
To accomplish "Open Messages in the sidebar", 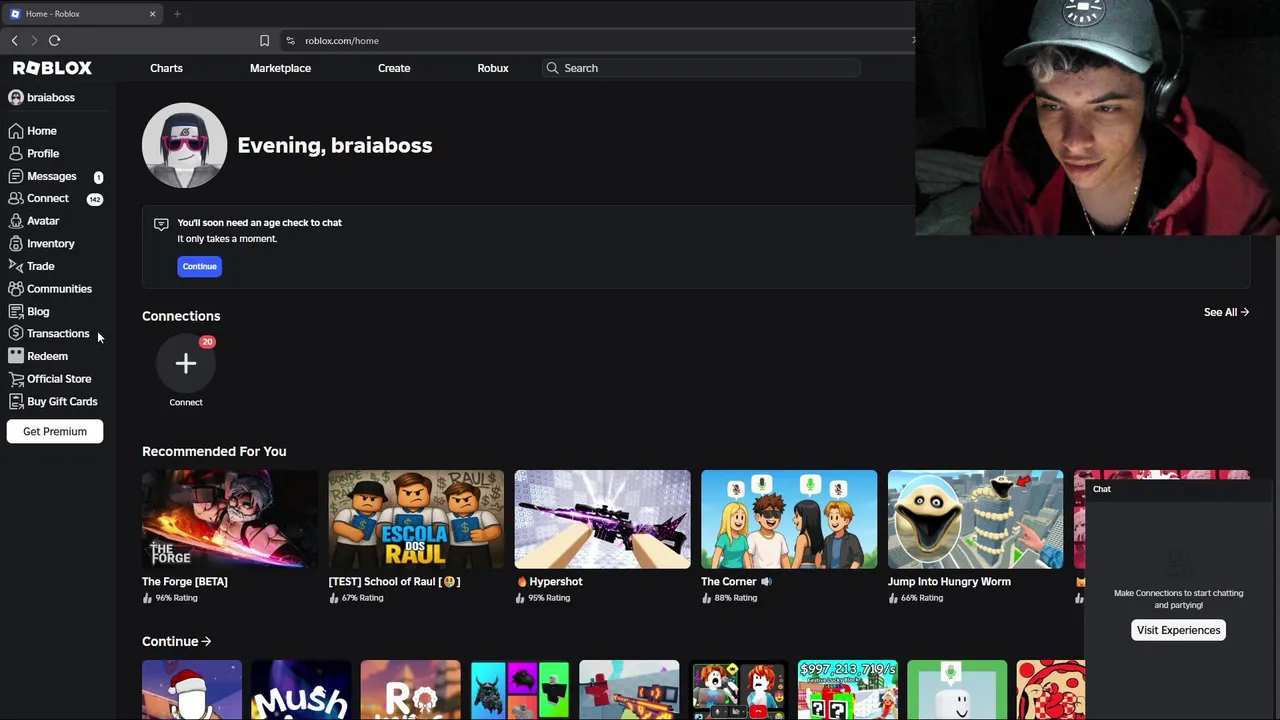I will coord(51,176).
